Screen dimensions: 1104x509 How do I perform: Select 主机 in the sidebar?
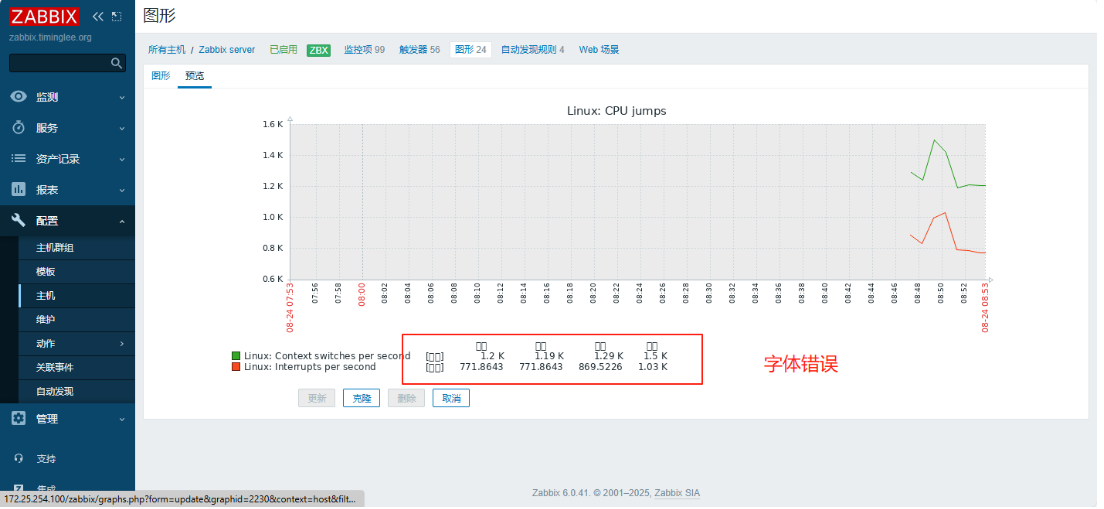click(x=46, y=296)
